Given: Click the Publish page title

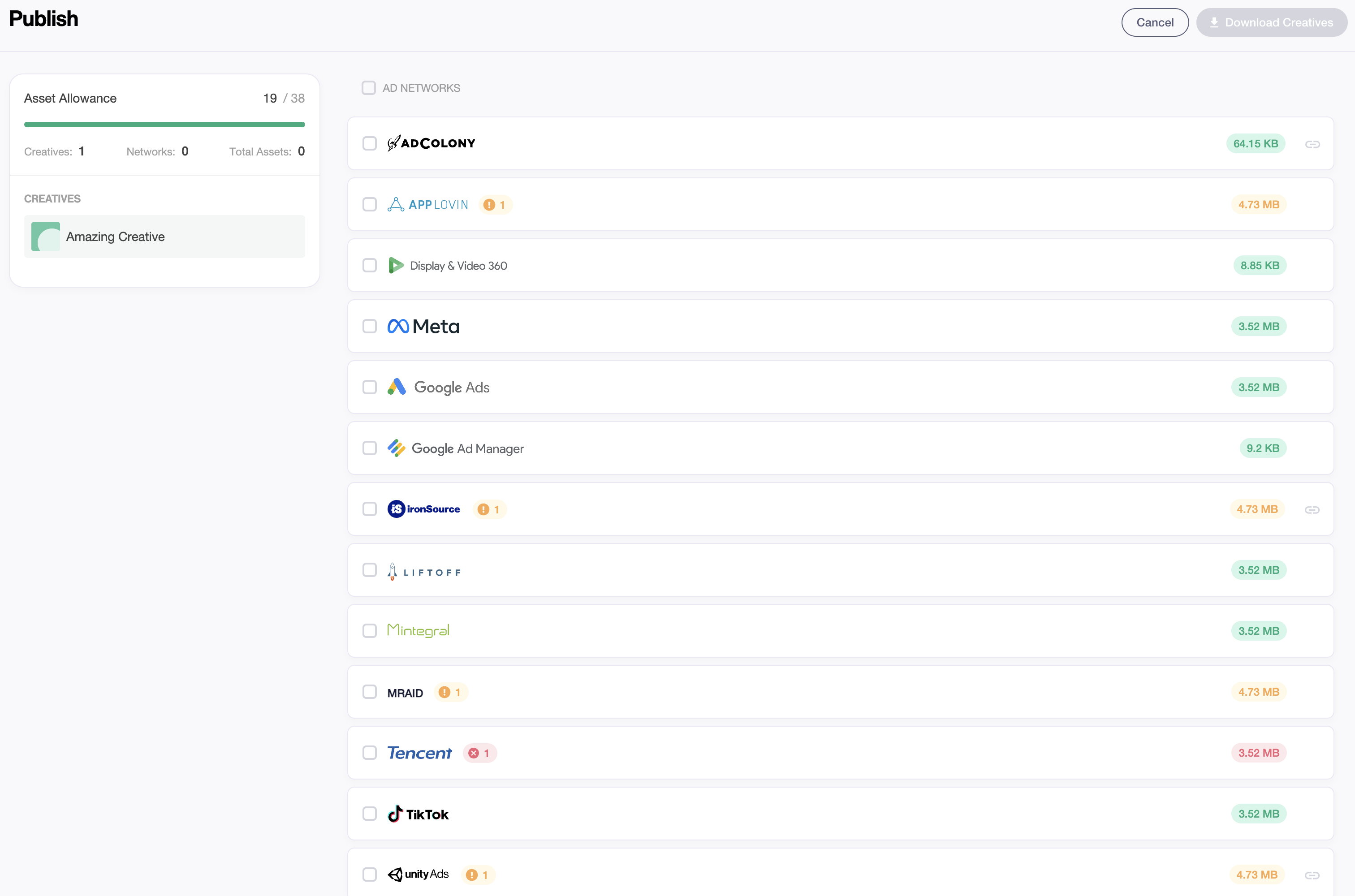Looking at the screenshot, I should point(43,19).
